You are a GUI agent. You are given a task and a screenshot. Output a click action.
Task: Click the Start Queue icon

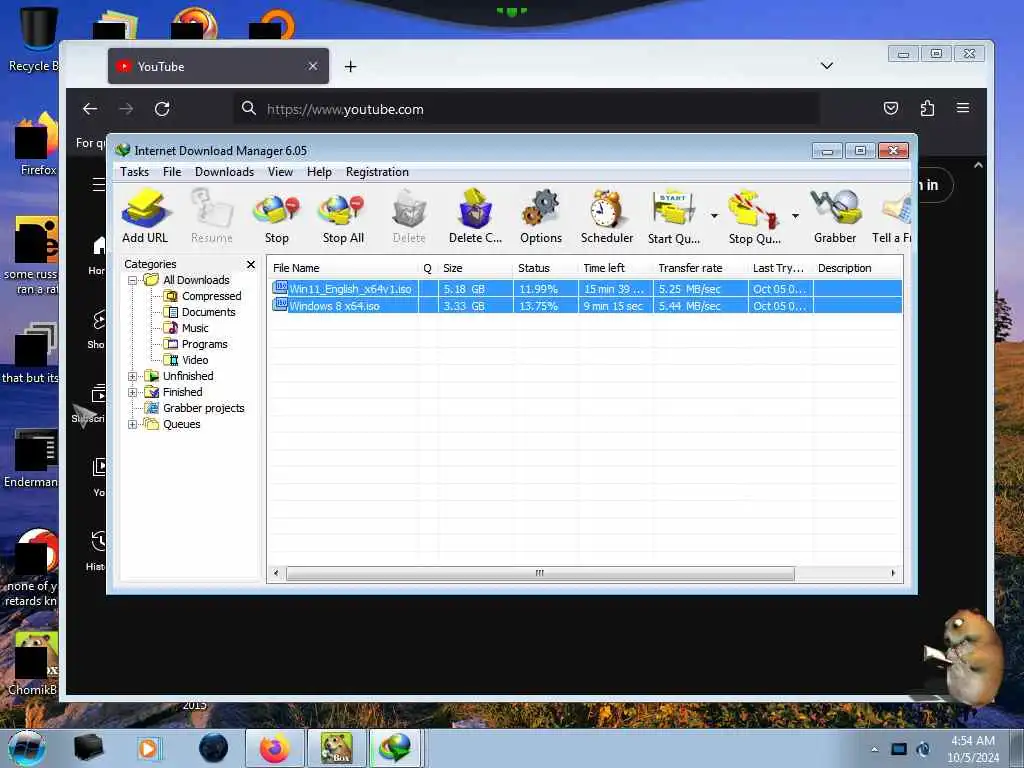(x=674, y=217)
